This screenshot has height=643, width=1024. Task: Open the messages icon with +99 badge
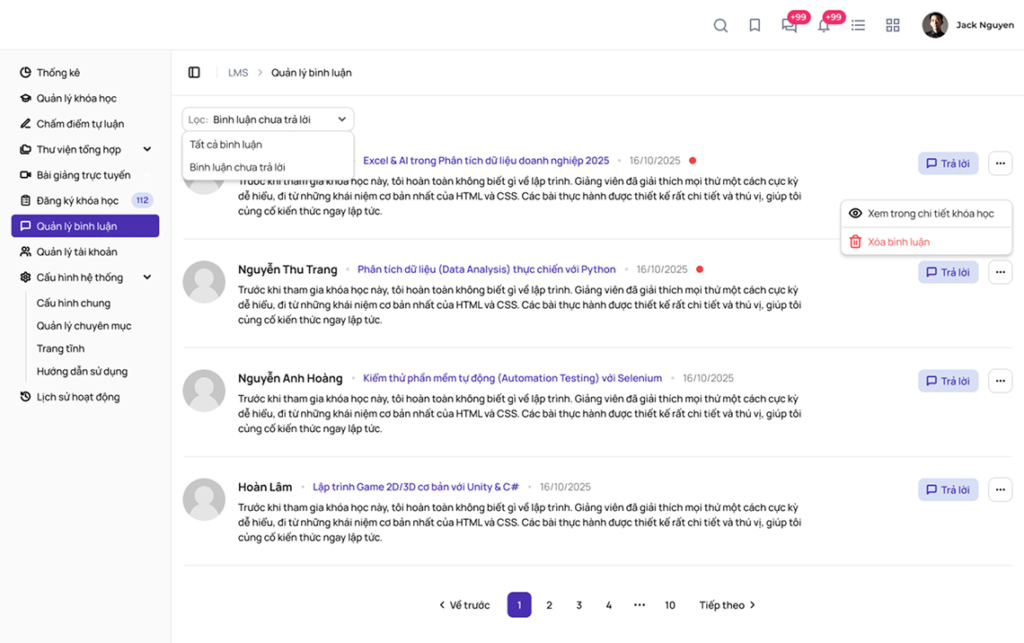click(x=790, y=26)
